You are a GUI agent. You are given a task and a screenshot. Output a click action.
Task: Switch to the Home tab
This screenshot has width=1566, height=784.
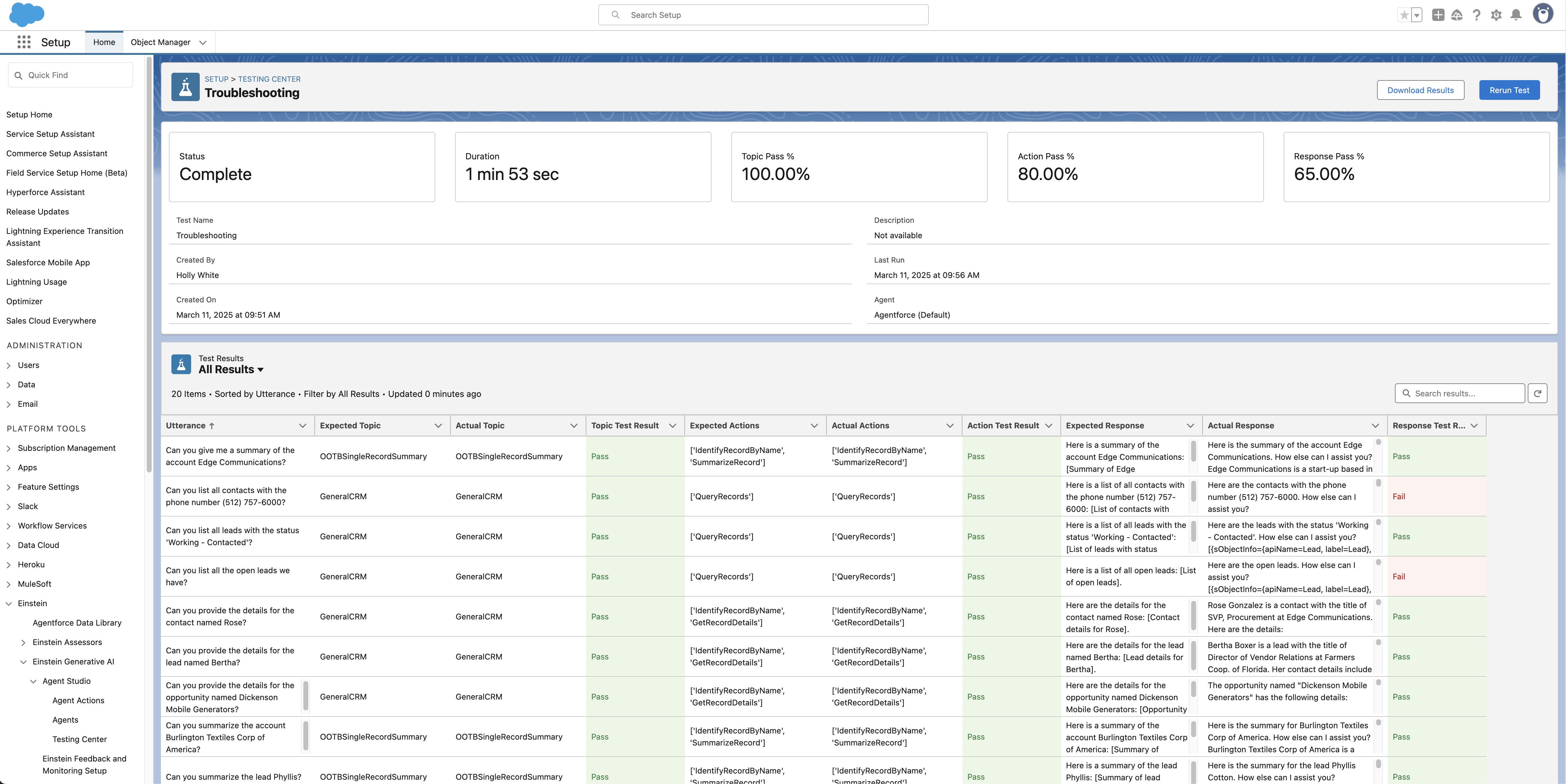[104, 43]
